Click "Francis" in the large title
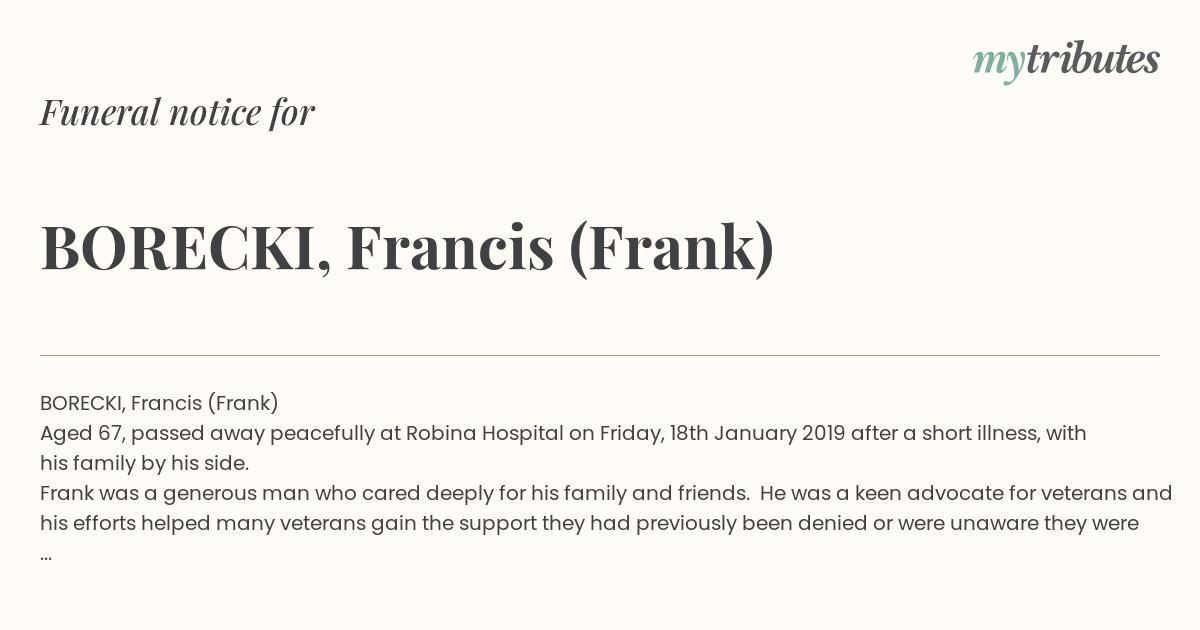Viewport: 1200px width, 630px height. click(x=450, y=249)
